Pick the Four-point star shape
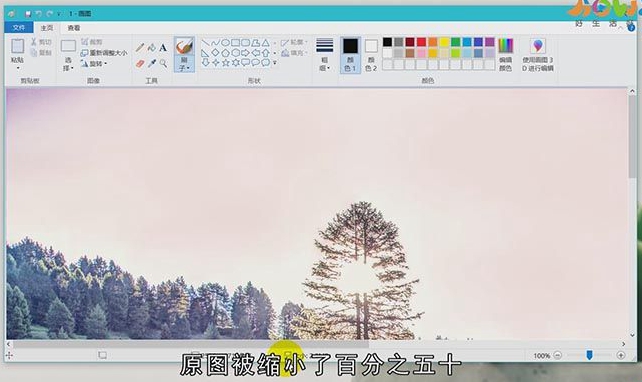This screenshot has height=382, width=642. (x=215, y=63)
